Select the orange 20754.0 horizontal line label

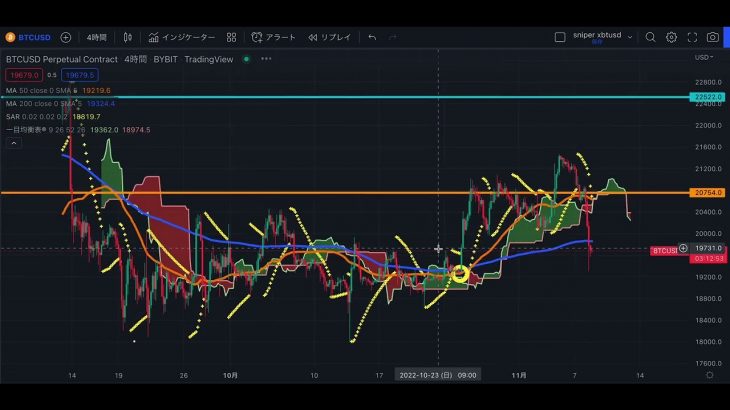pyautogui.click(x=707, y=192)
